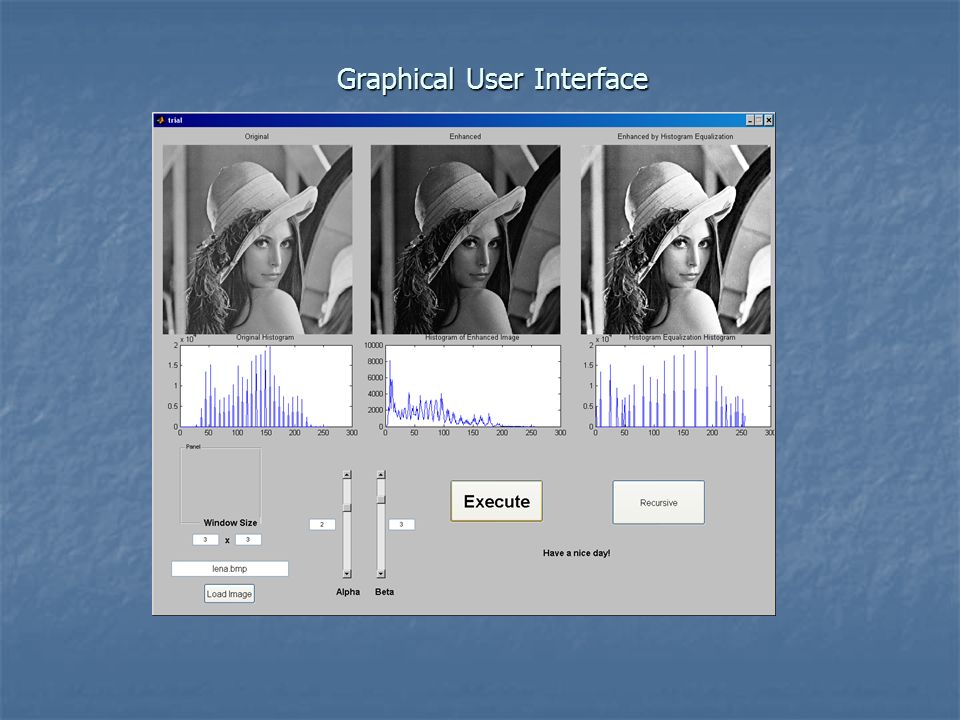Viewport: 960px width, 720px height.
Task: Click the Original Lena image
Action: pyautogui.click(x=257, y=239)
